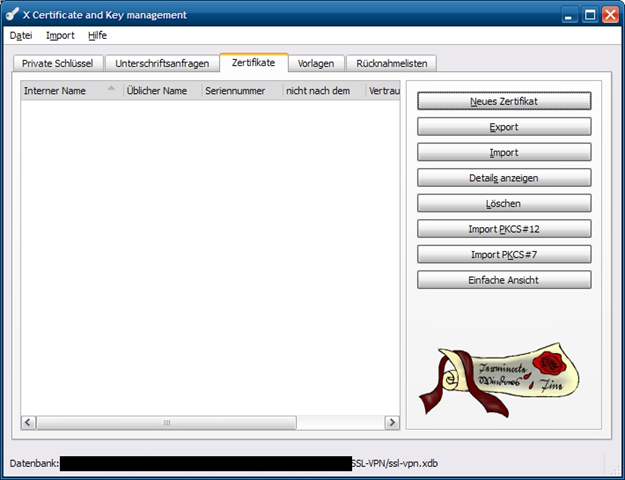Switch to the Unterschriftsanfragen tab
This screenshot has width=625, height=480.
pyautogui.click(x=162, y=63)
